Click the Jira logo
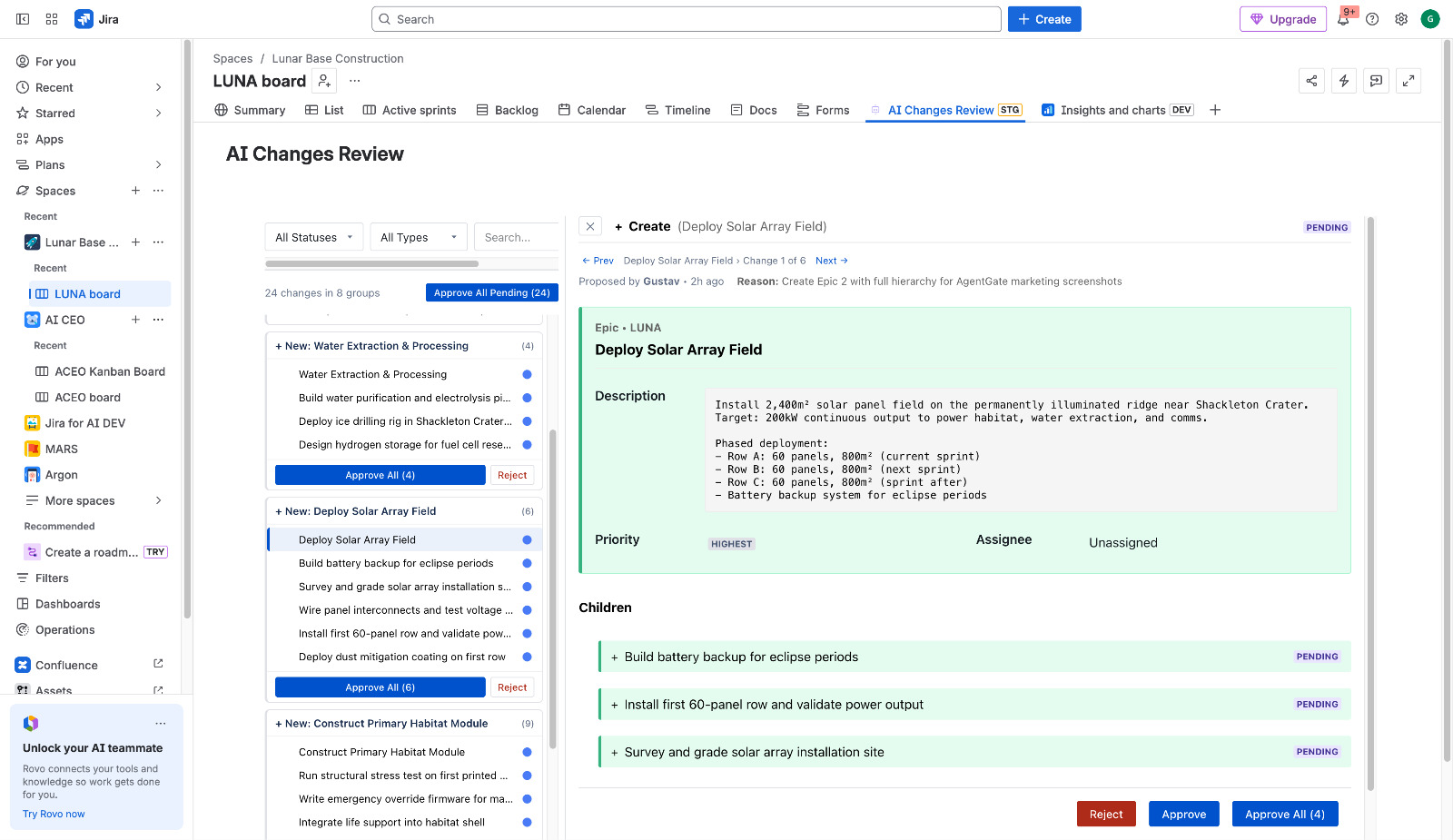The image size is (1453, 840). 97,19
